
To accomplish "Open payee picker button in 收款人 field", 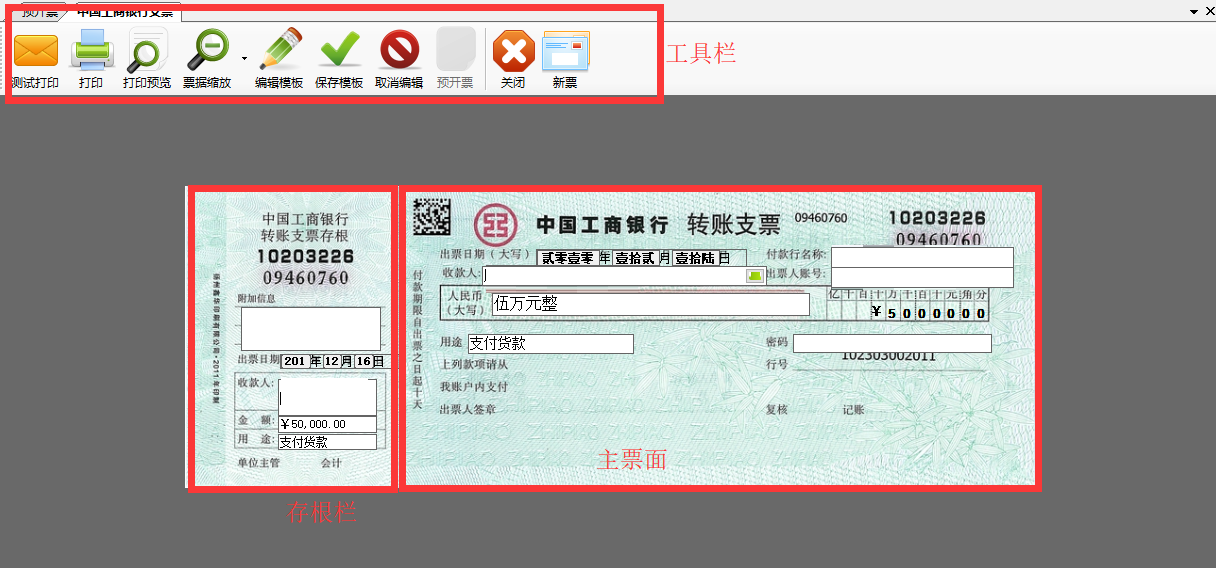I will 755,275.
